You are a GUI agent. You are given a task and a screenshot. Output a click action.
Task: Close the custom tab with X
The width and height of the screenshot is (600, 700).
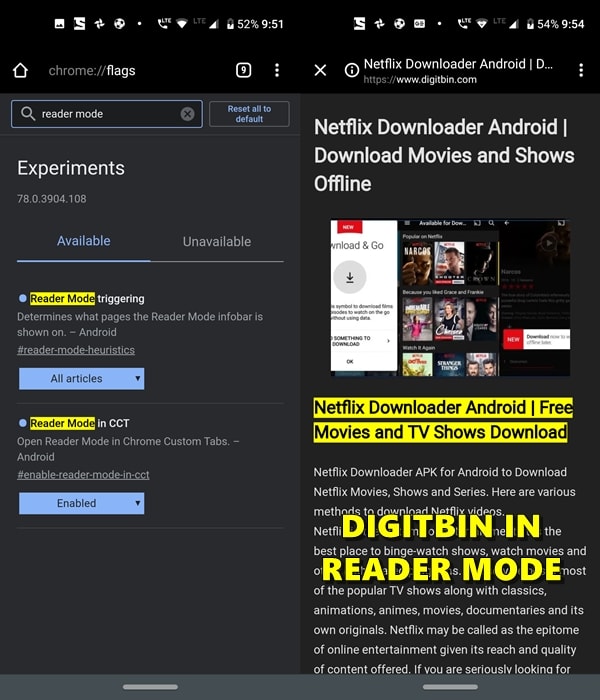pyautogui.click(x=320, y=70)
